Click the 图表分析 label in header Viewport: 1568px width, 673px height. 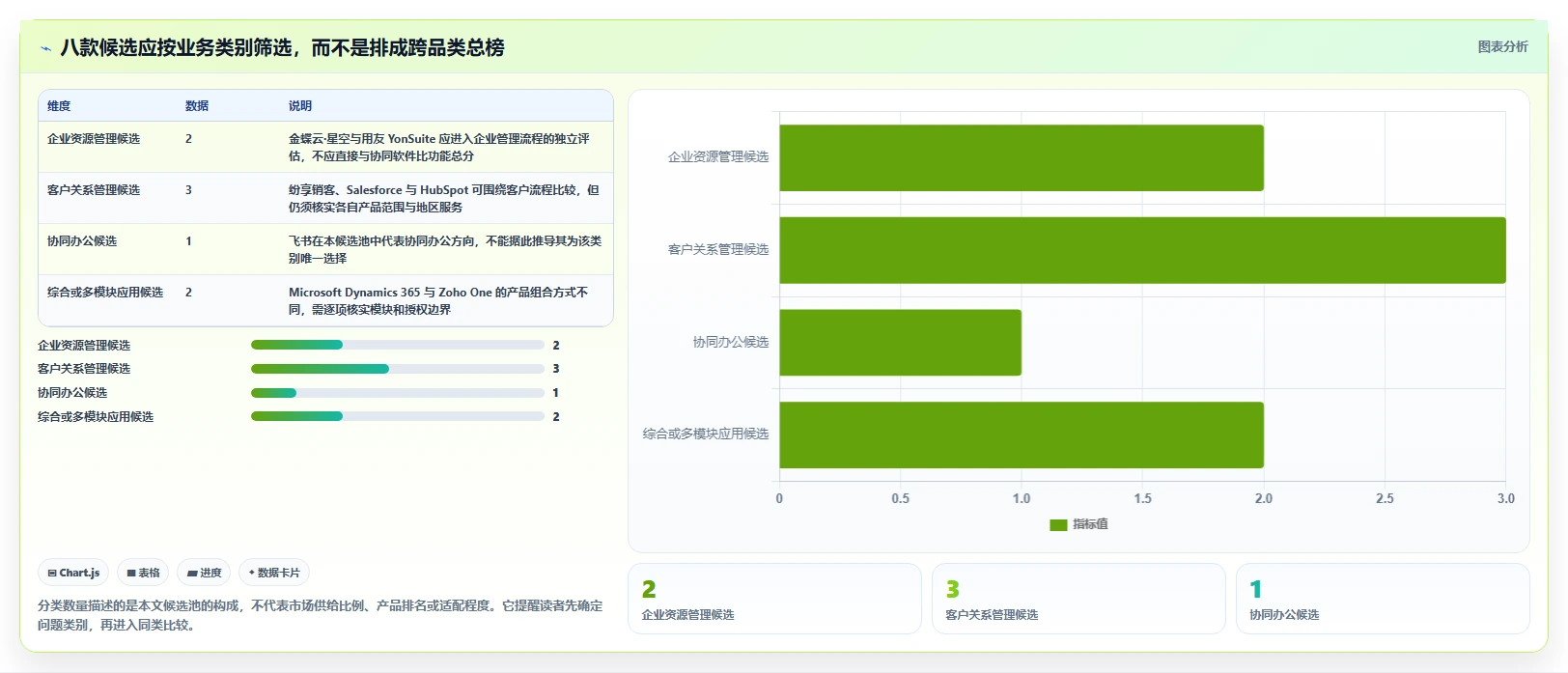tap(1502, 46)
